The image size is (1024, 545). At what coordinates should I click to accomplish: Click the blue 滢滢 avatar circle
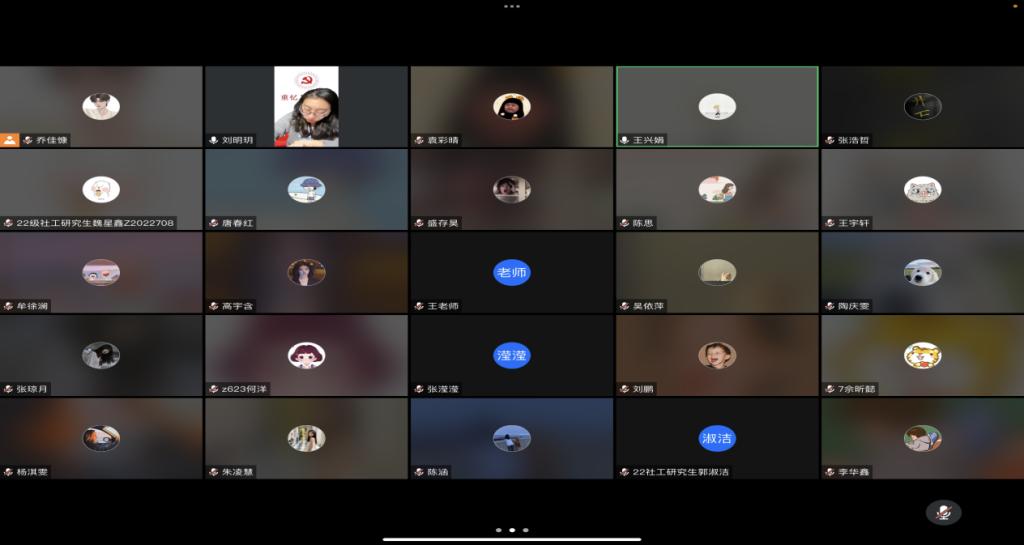tap(511, 355)
